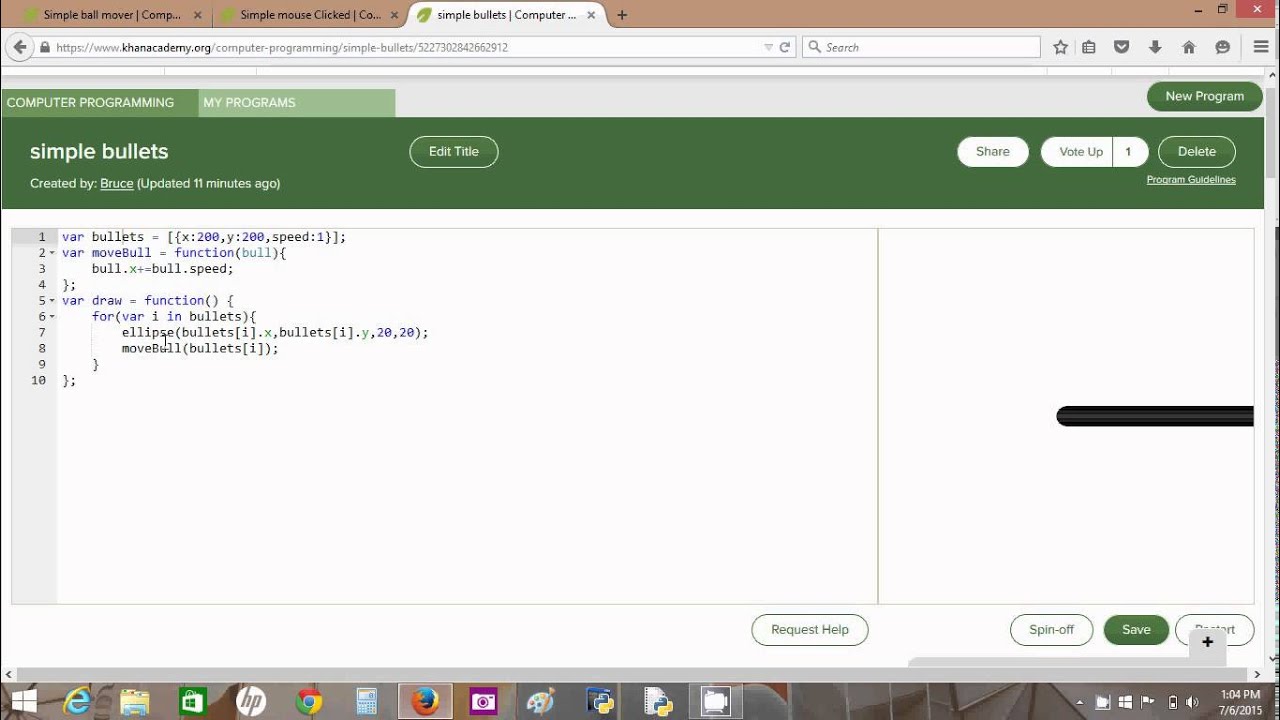Image resolution: width=1280 pixels, height=720 pixels.
Task: Open the Windows Start button
Action: (24, 701)
